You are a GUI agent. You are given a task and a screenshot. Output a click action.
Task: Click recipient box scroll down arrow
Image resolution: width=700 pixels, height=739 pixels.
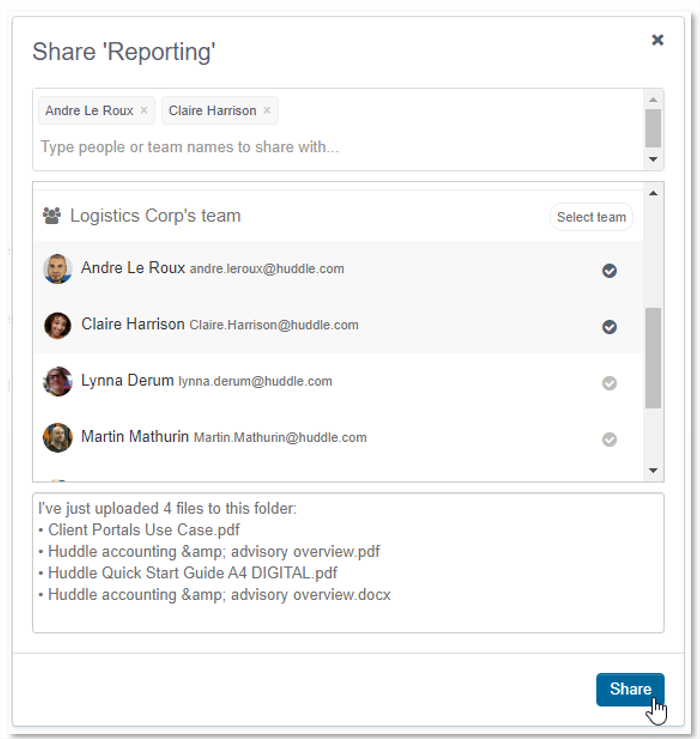(653, 159)
